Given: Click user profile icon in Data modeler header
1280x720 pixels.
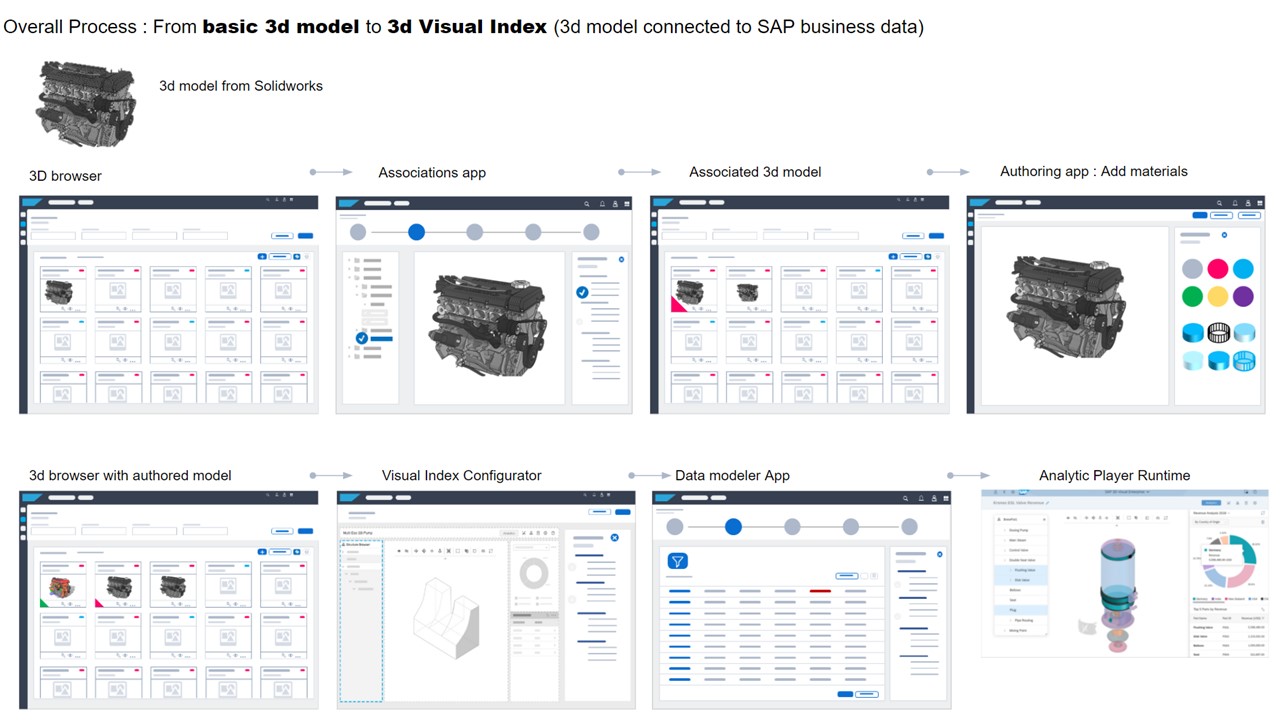Looking at the screenshot, I should tap(934, 498).
